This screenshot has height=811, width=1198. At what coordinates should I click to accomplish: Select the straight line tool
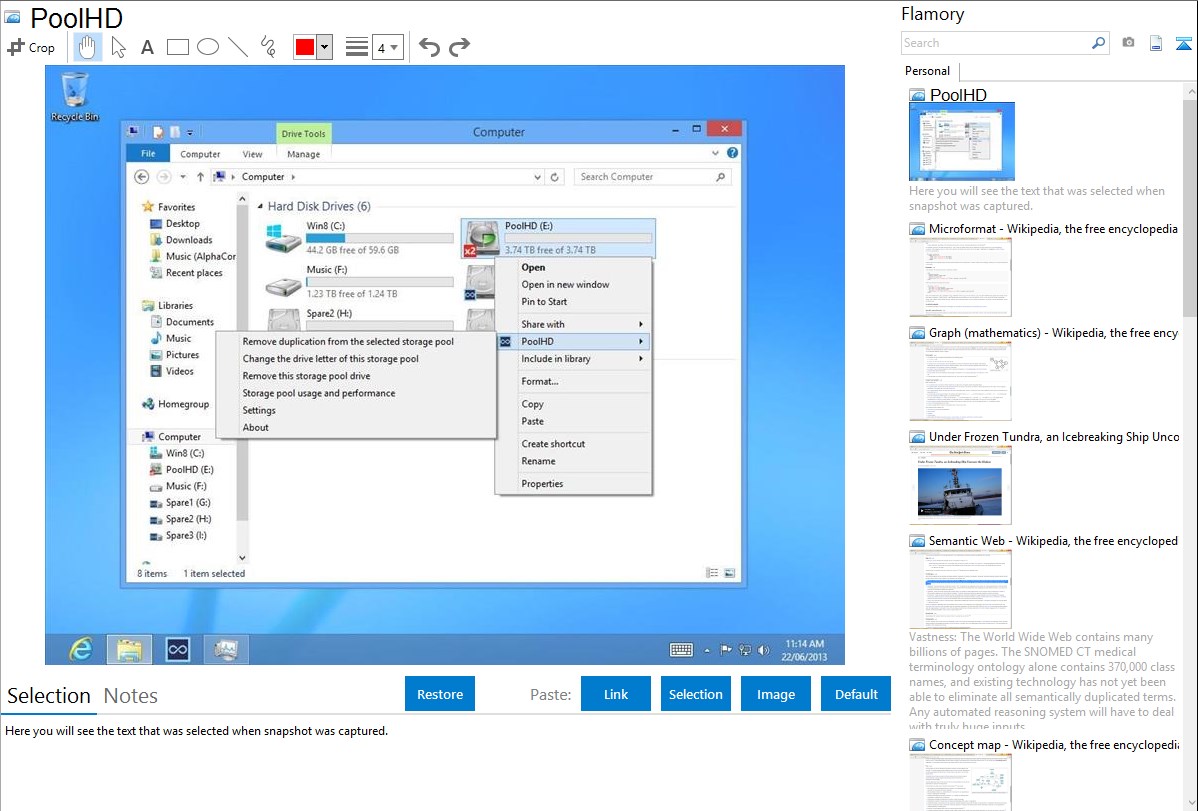[x=238, y=47]
